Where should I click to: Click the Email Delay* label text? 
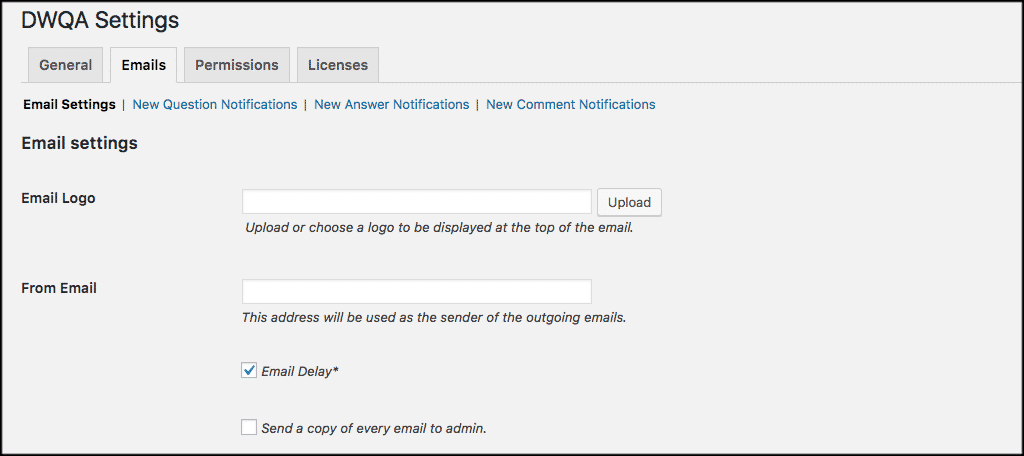tap(300, 372)
